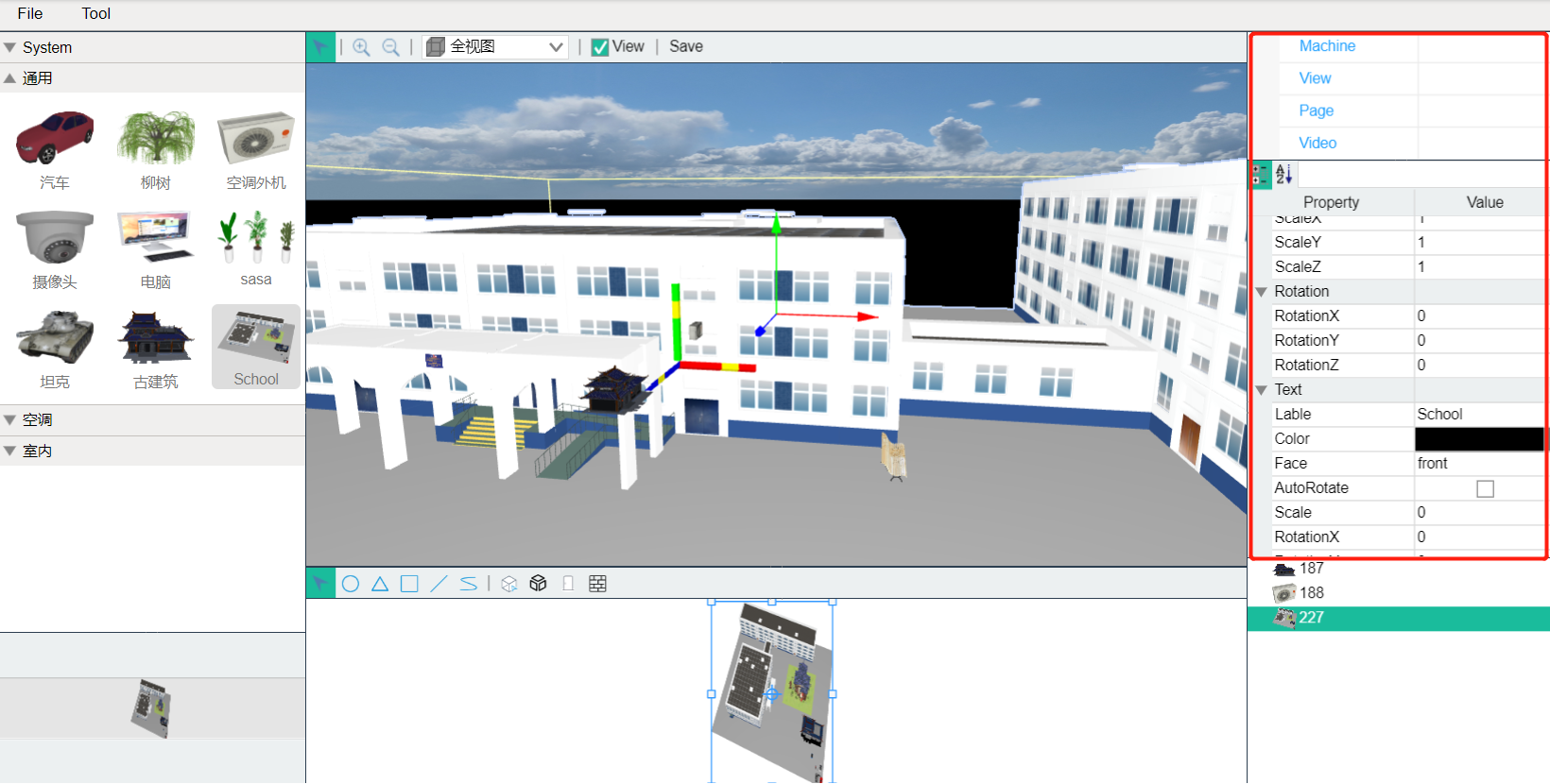Pick the camera (摄像头) model

point(55,248)
